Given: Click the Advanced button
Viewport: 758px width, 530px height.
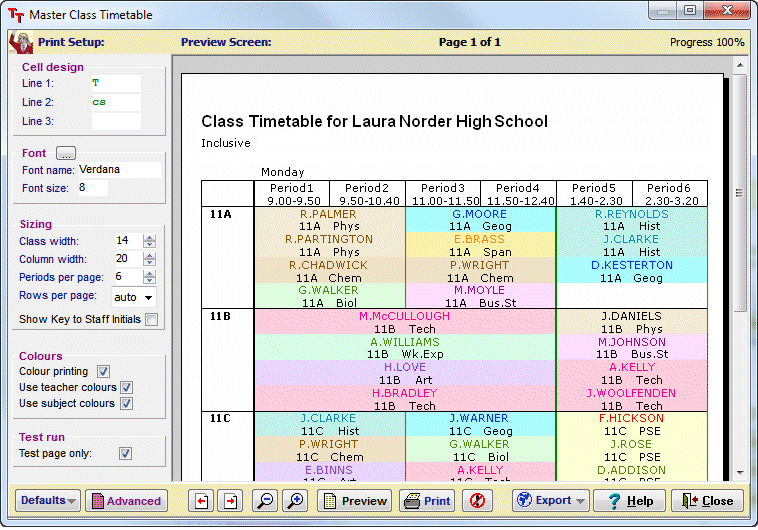Looking at the screenshot, I should (127, 501).
